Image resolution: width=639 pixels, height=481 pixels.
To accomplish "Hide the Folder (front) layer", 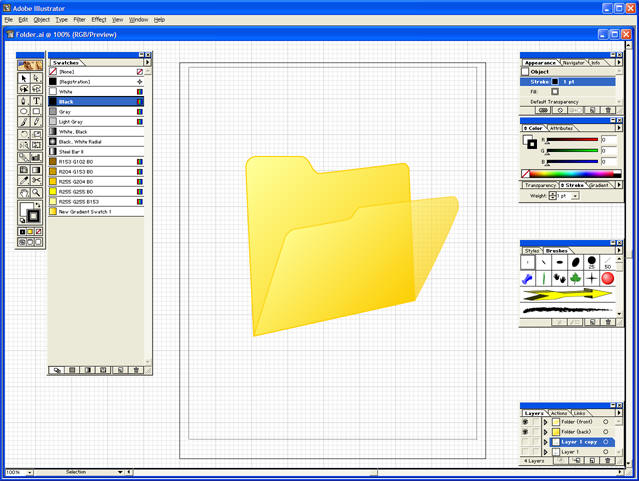I will coord(525,422).
